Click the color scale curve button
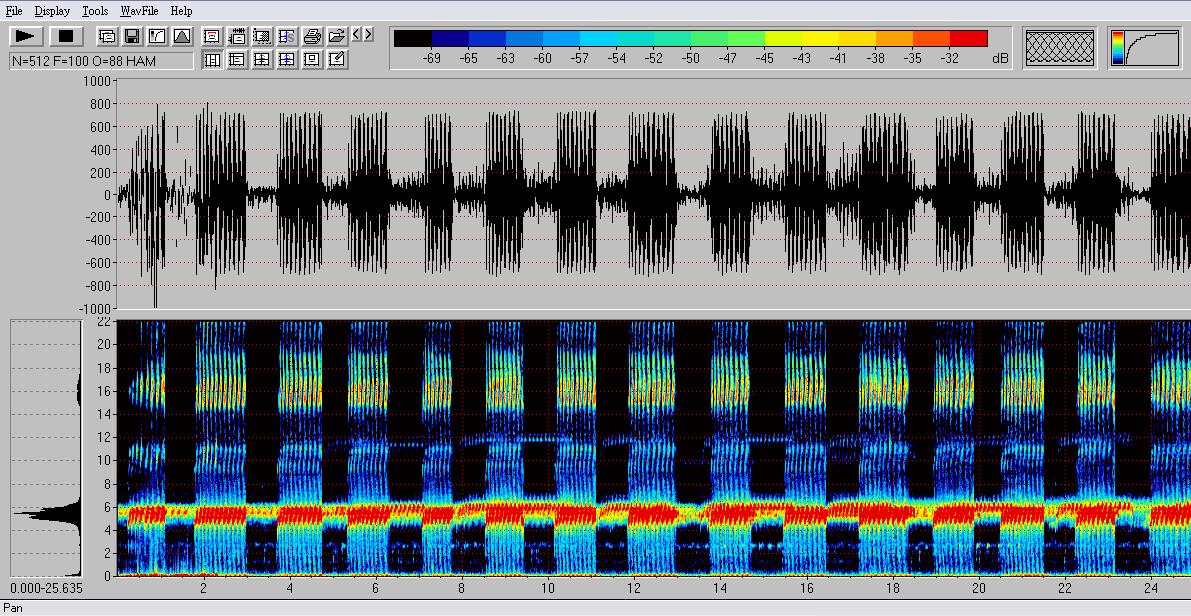 pyautogui.click(x=1144, y=47)
